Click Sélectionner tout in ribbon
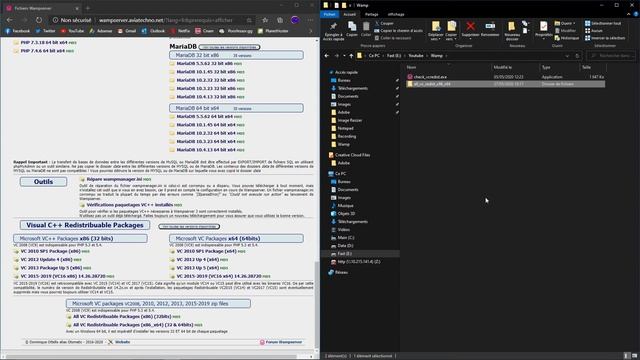 tap(603, 23)
